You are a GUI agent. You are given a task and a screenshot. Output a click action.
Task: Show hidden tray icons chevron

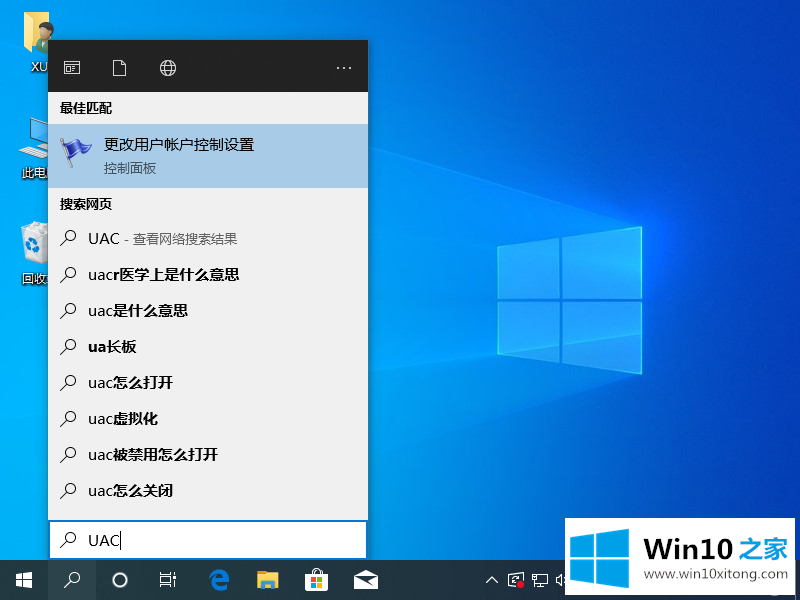491,580
